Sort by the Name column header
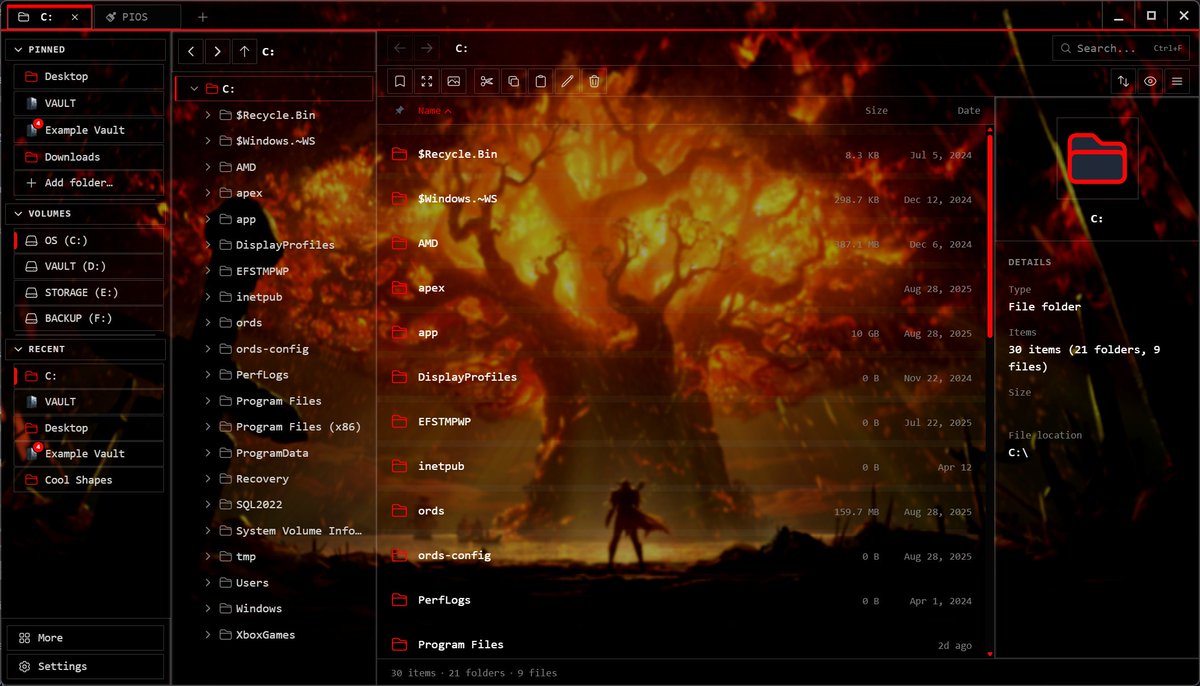This screenshot has height=686, width=1200. click(434, 111)
